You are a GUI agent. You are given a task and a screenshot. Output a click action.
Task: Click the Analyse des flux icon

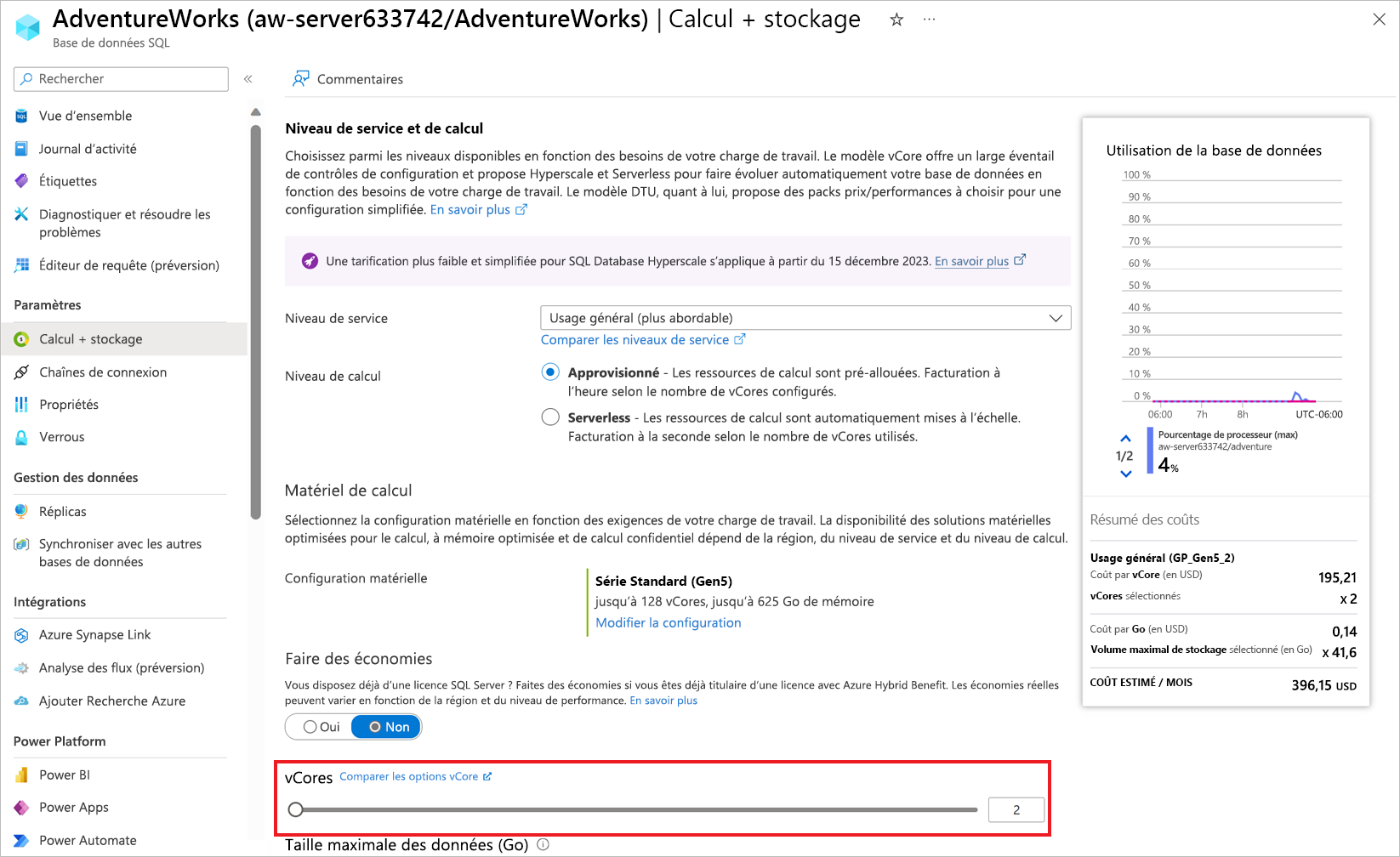[x=22, y=668]
